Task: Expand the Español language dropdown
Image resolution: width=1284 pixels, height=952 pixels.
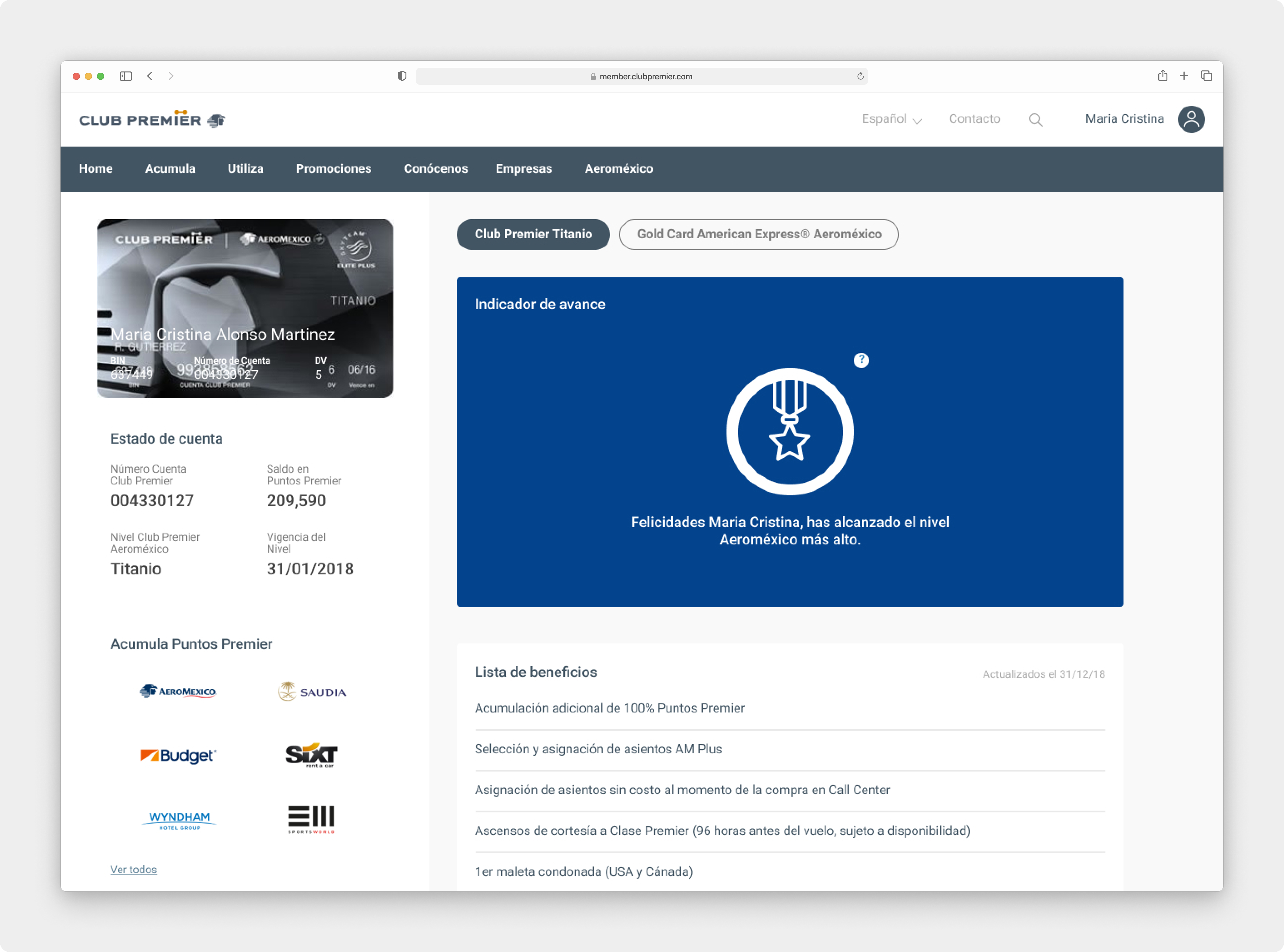Action: 892,119
